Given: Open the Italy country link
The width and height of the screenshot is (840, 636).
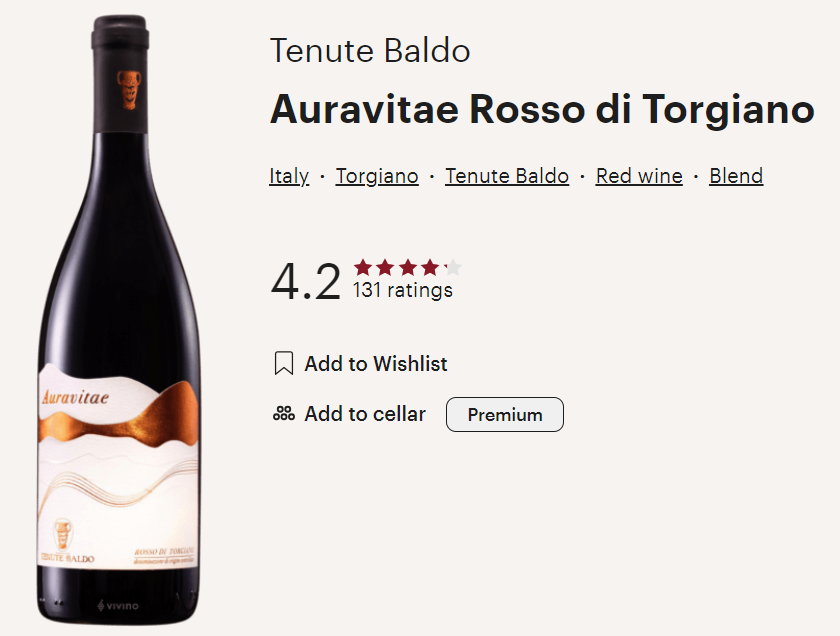Looking at the screenshot, I should coord(289,177).
